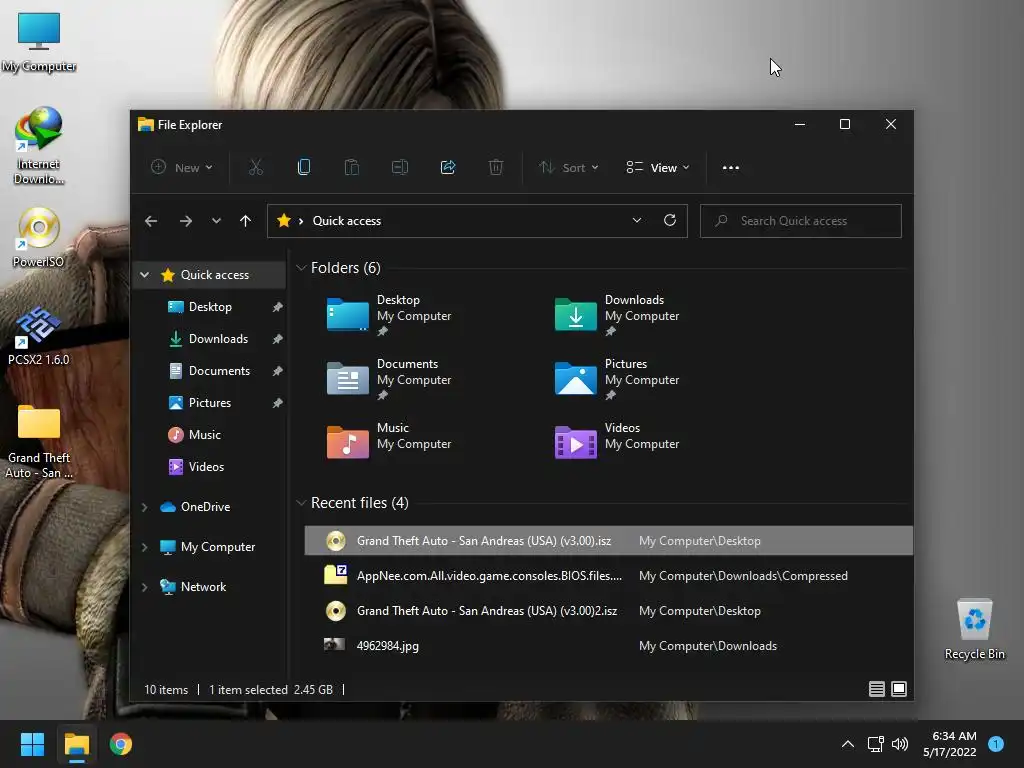Open the Documents folder tile
The image size is (1024, 768).
tap(390, 379)
